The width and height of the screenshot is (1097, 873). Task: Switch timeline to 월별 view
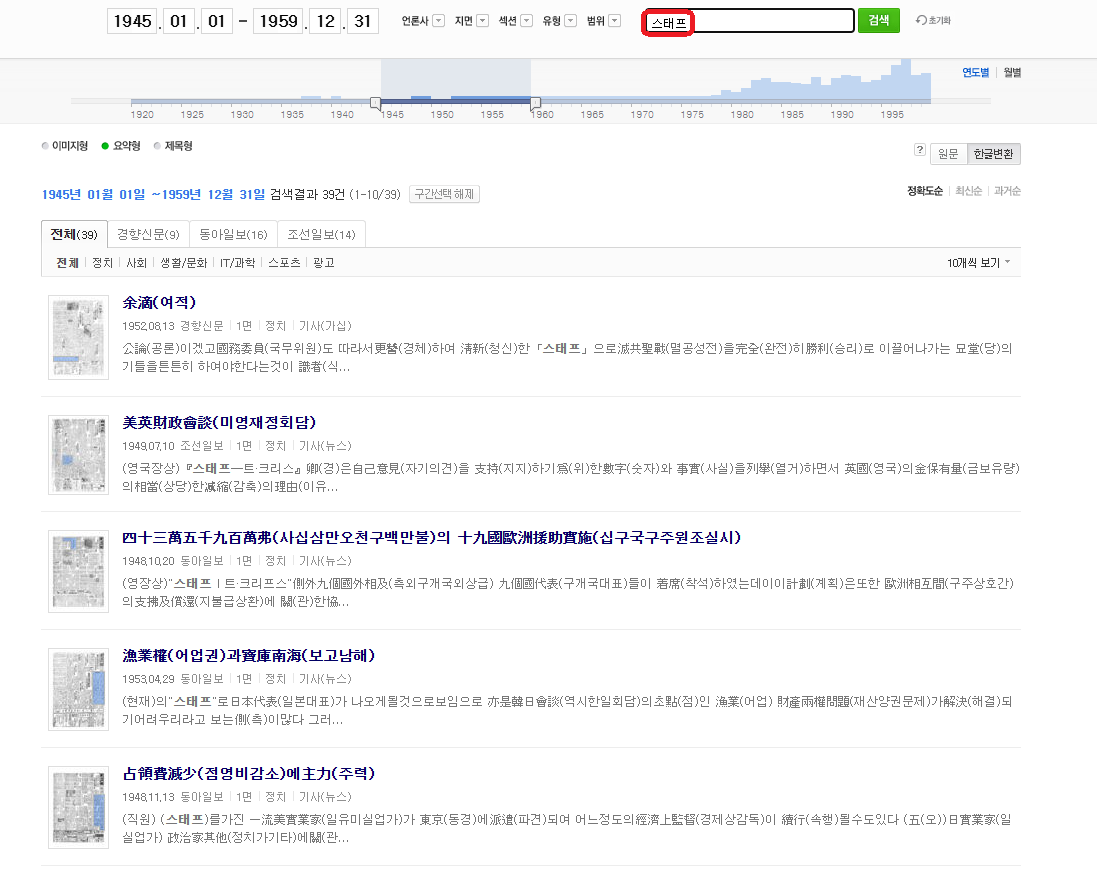1012,72
